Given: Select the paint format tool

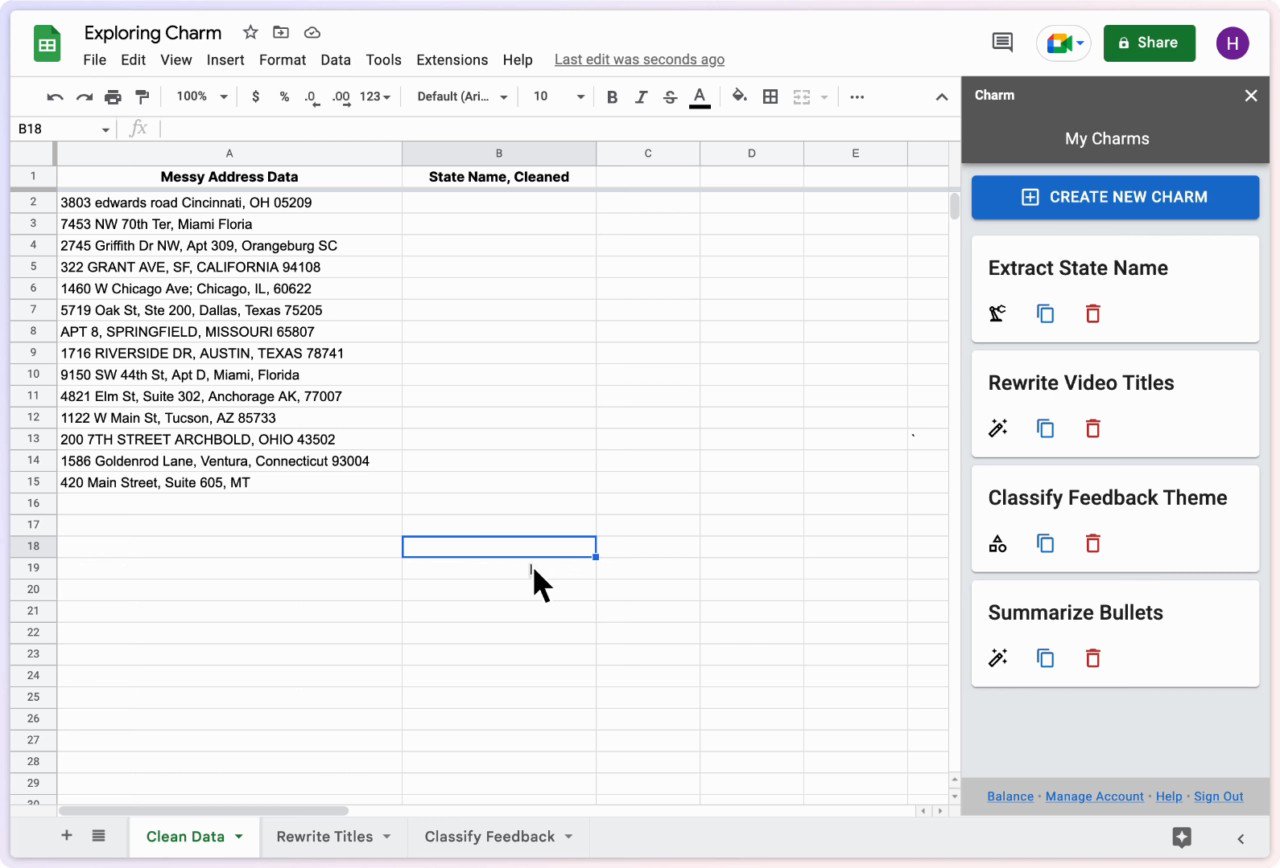Looking at the screenshot, I should coord(141,96).
